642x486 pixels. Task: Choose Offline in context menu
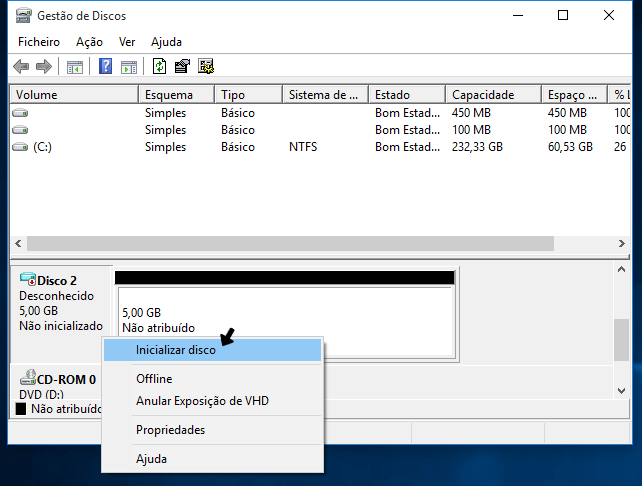[x=212, y=379]
